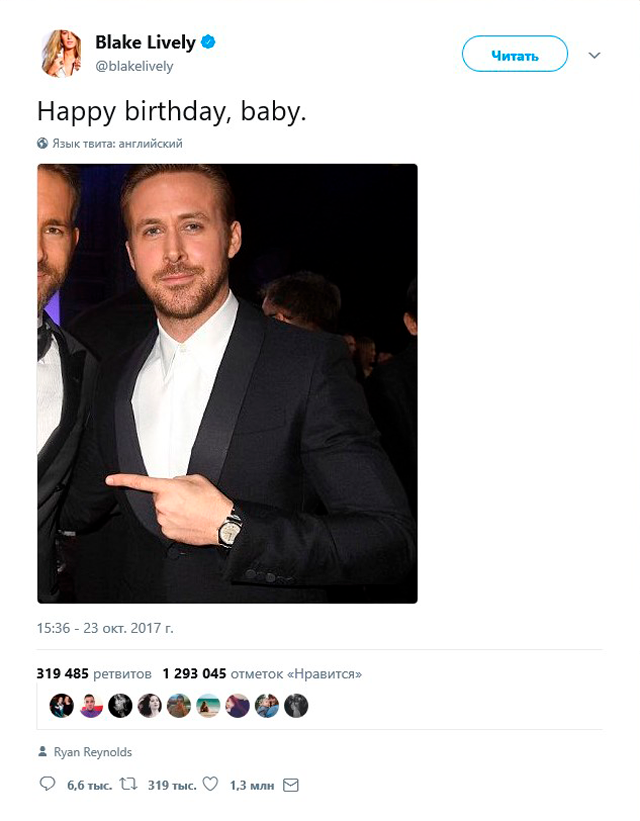
Task: Click the retweet arrows icon
Action: 128,784
